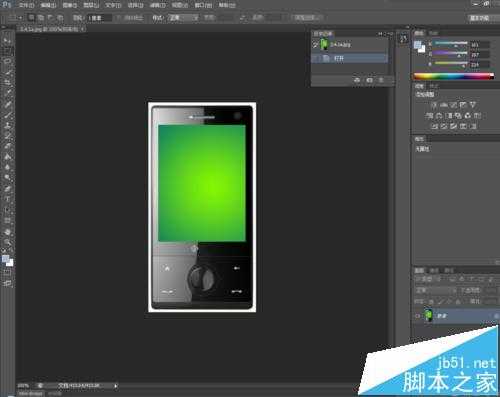Toggle the anti-alias checkbox in options bar
Image resolution: width=500 pixels, height=397 pixels.
pyautogui.click(x=118, y=17)
